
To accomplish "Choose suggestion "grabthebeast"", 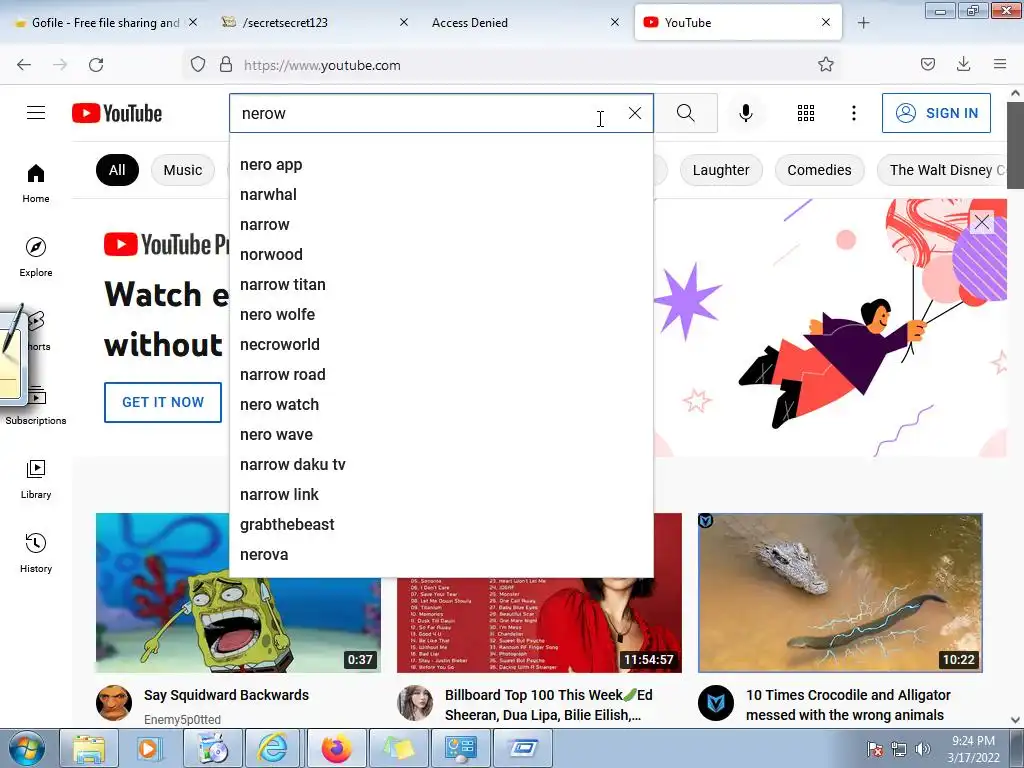I will coord(441,525).
